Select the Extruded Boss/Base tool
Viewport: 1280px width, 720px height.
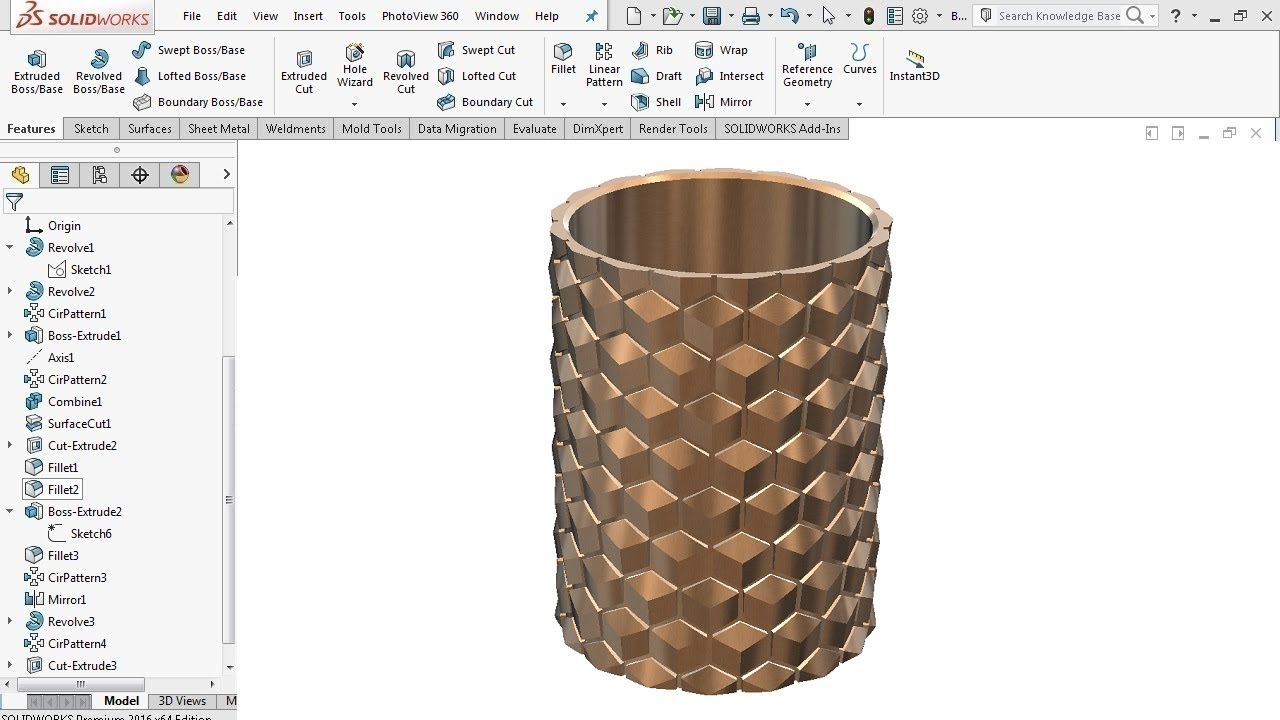click(37, 72)
